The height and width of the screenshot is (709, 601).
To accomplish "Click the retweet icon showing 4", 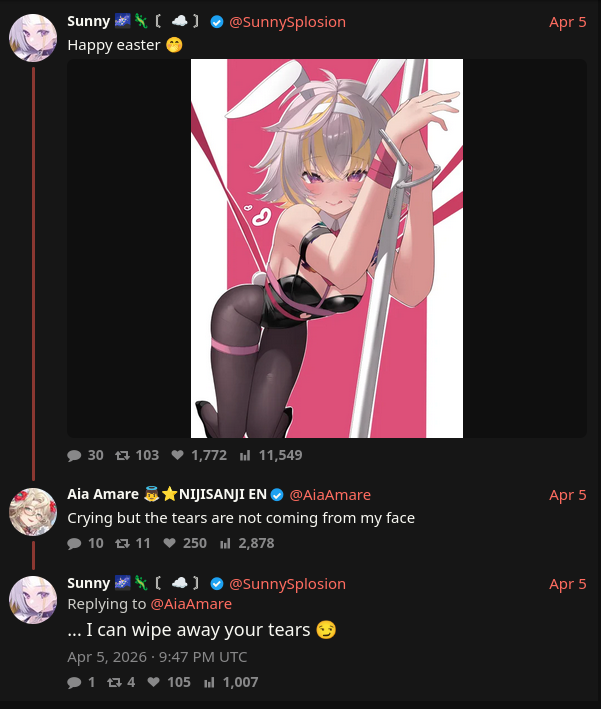I will (114, 682).
